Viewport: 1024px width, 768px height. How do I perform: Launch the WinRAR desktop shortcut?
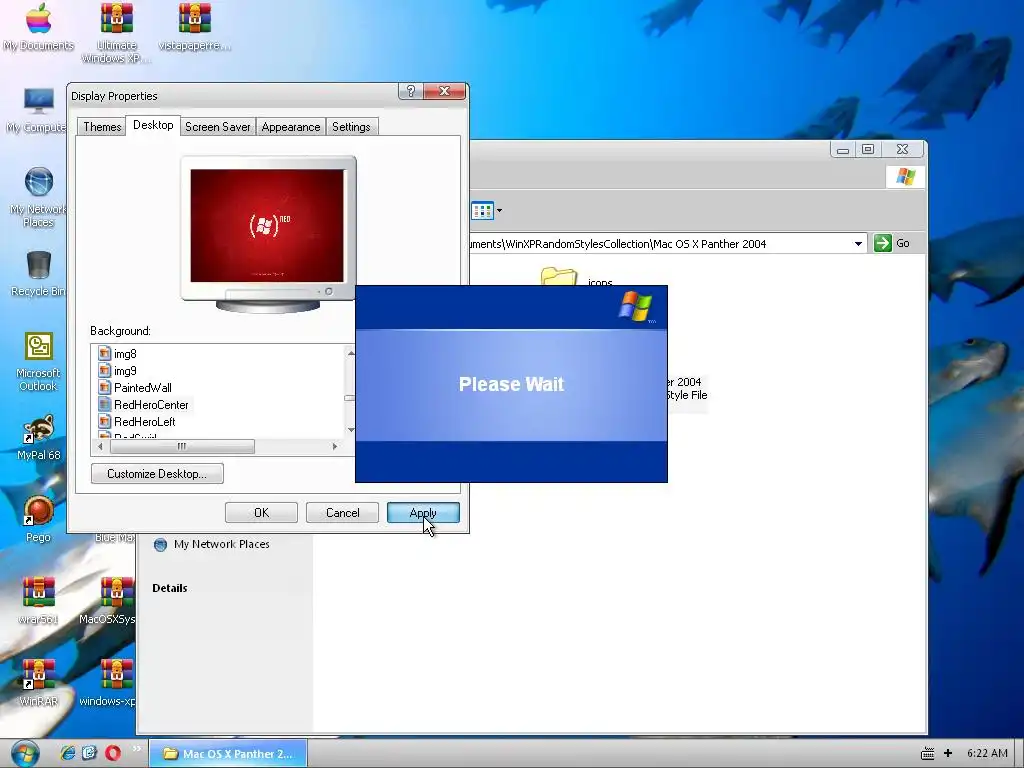pyautogui.click(x=38, y=683)
